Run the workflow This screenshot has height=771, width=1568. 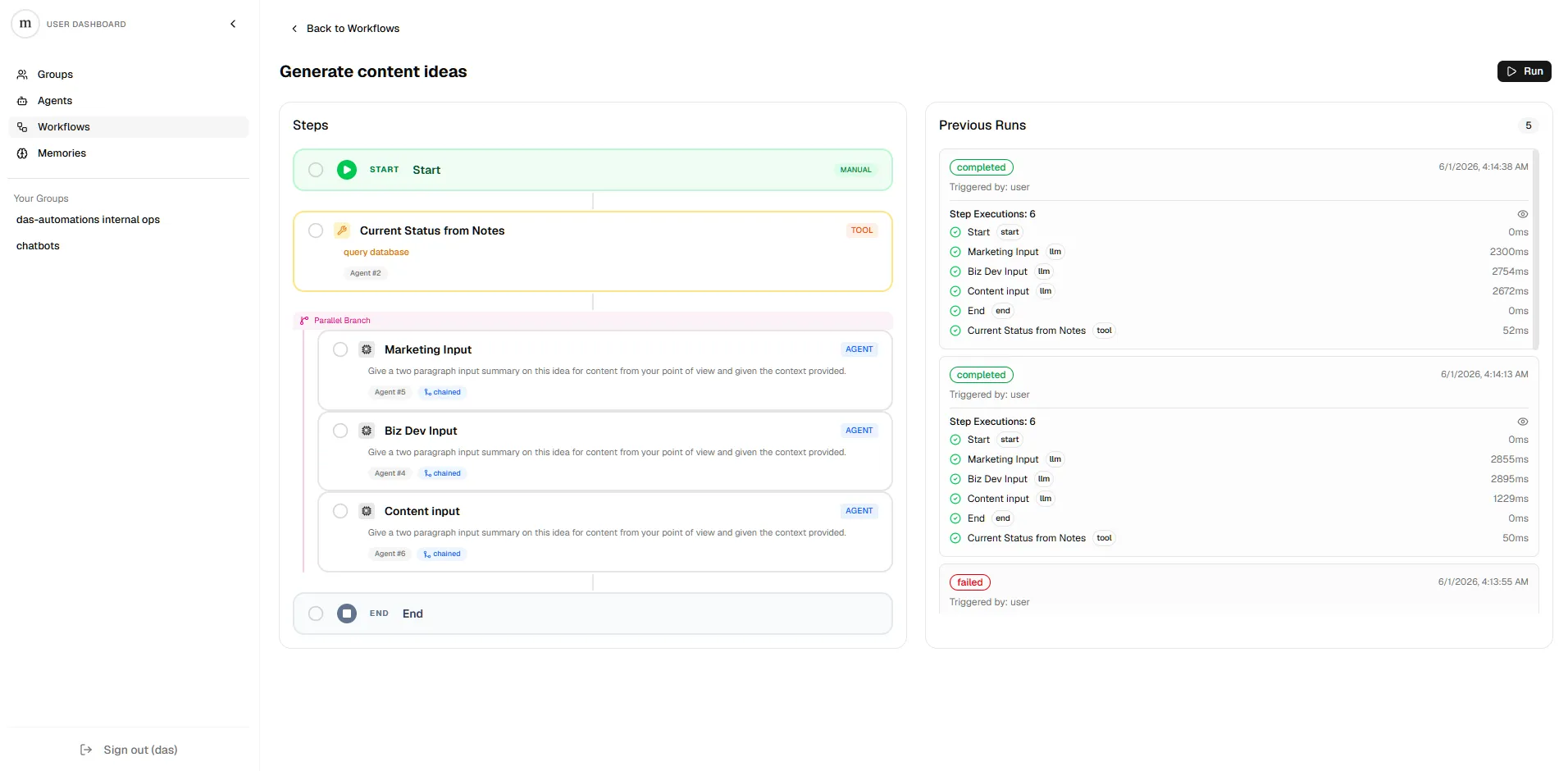[x=1524, y=71]
